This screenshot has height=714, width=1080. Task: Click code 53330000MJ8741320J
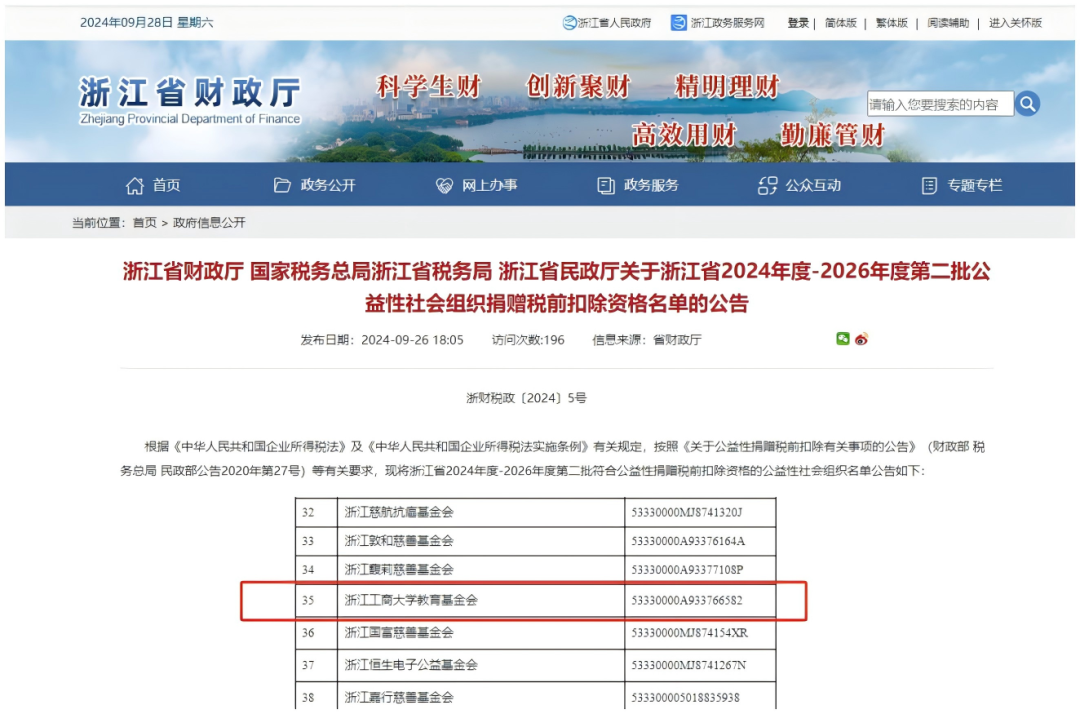click(687, 512)
